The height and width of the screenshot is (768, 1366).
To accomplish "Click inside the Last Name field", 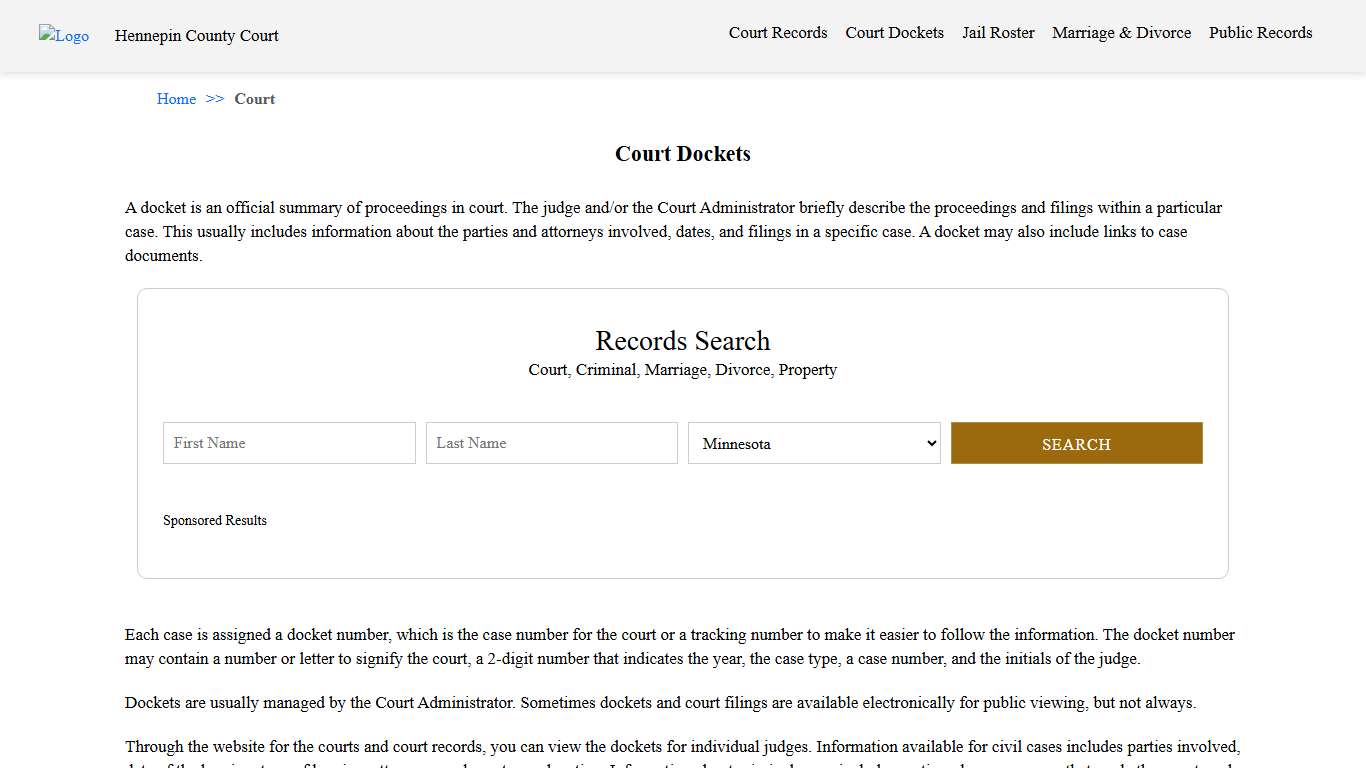I will coord(551,443).
